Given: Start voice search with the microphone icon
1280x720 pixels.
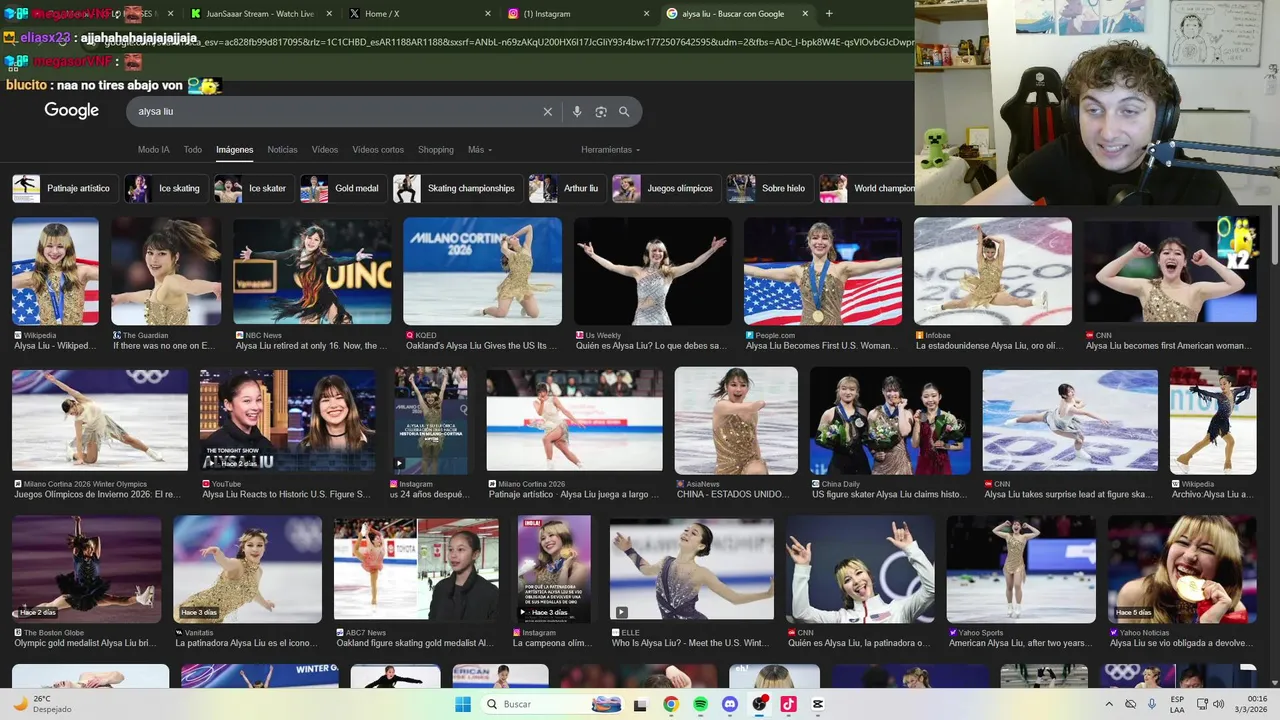Looking at the screenshot, I should (577, 112).
